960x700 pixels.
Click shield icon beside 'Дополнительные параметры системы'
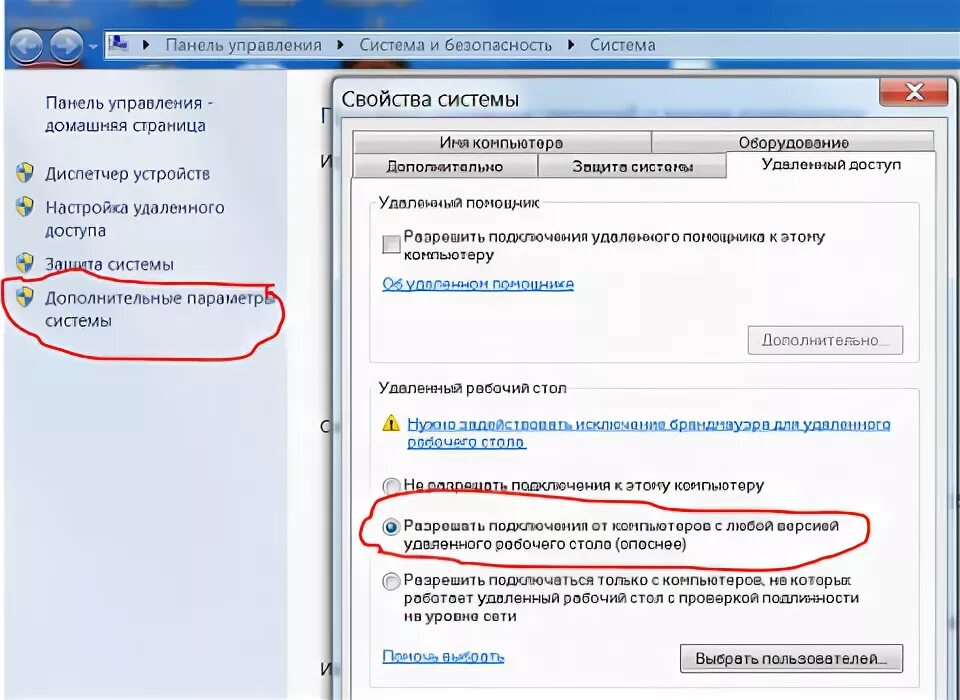point(24,298)
